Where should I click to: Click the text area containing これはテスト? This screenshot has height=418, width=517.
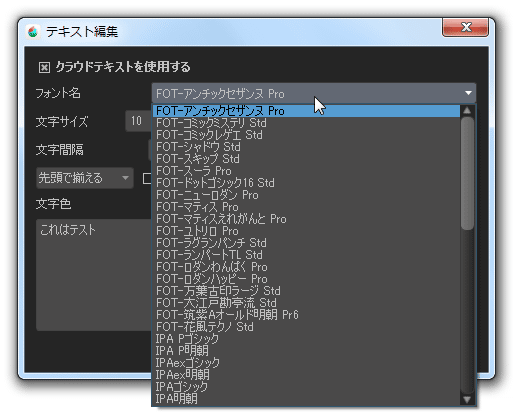[94, 275]
